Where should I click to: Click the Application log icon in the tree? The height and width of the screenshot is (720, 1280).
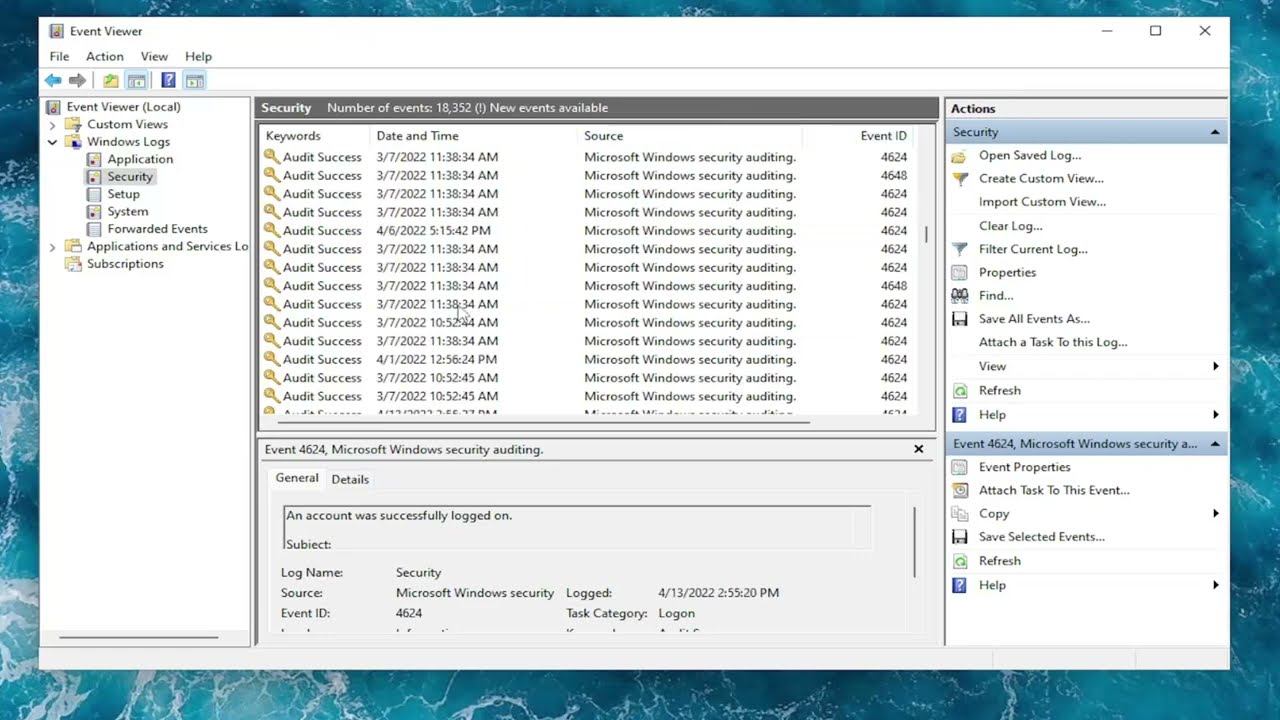(x=94, y=159)
